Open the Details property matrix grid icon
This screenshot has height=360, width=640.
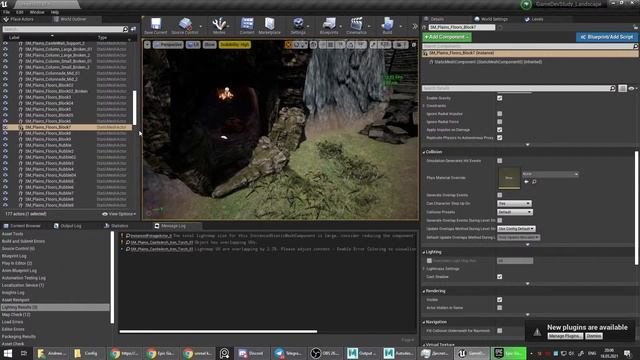tap(622, 88)
